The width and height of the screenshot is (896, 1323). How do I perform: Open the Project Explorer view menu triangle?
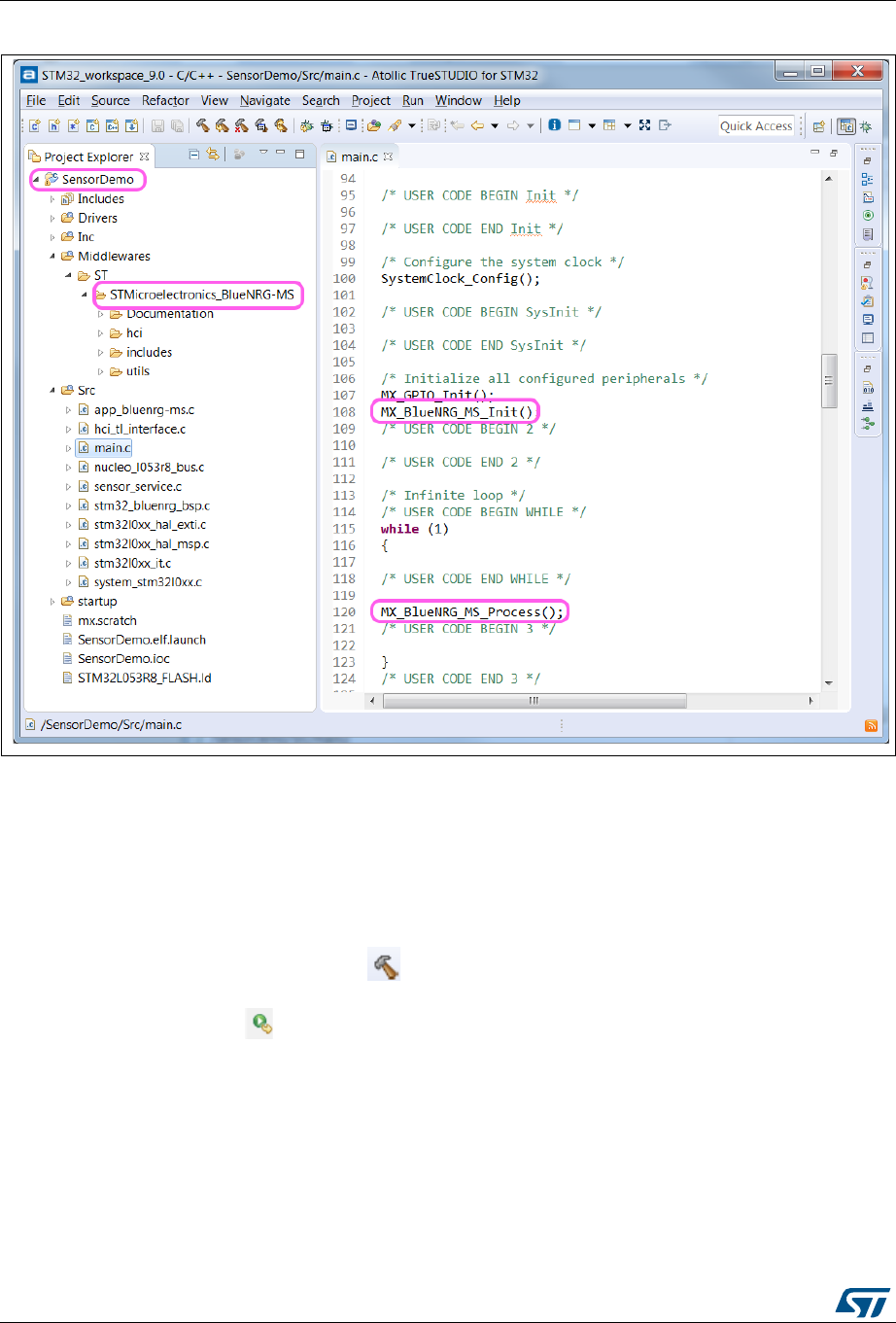pyautogui.click(x=262, y=153)
